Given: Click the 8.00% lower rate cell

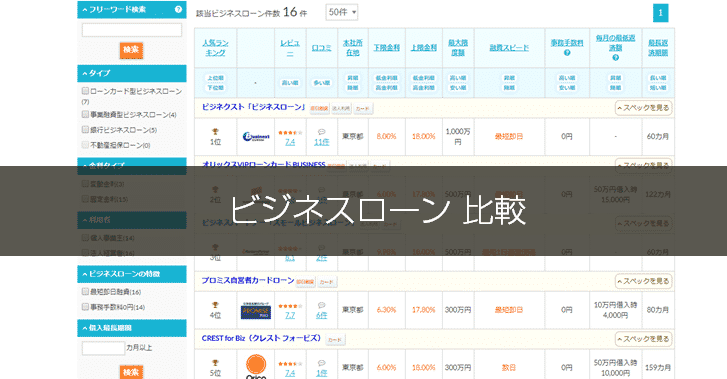Looking at the screenshot, I should (x=386, y=136).
